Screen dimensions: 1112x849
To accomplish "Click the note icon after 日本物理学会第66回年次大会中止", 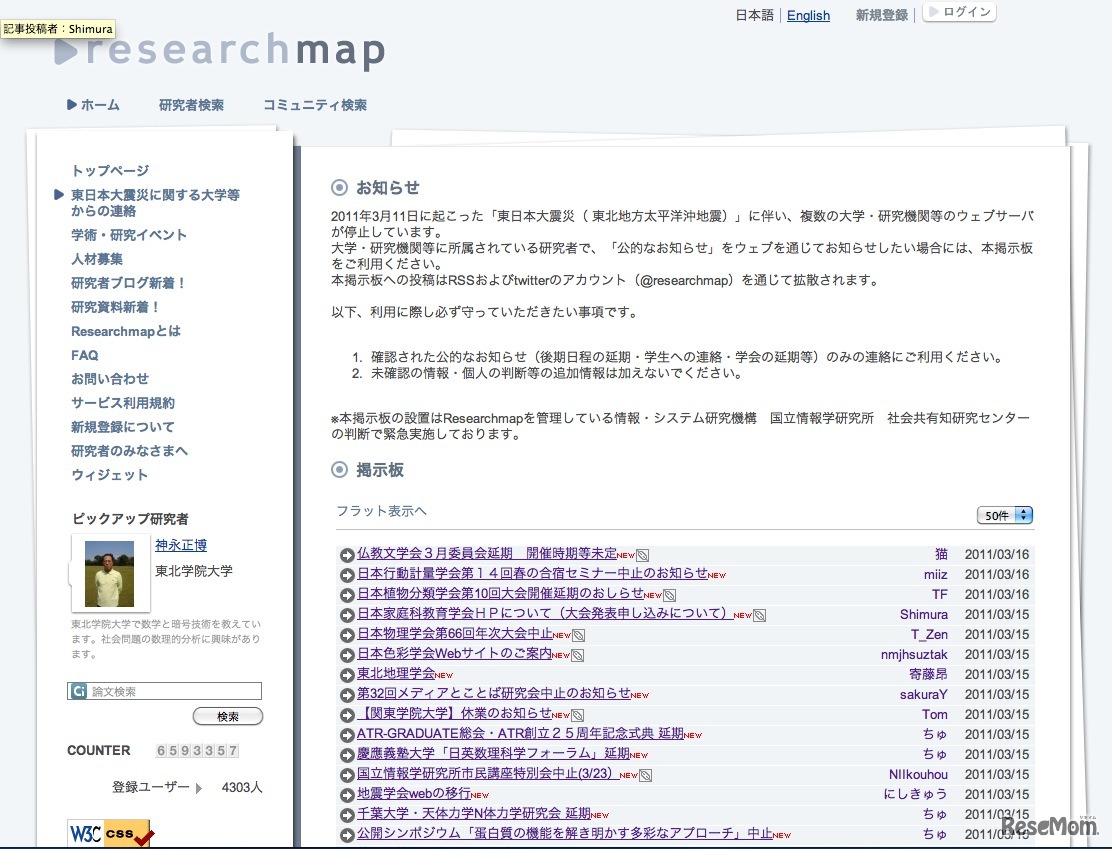I will click(578, 635).
